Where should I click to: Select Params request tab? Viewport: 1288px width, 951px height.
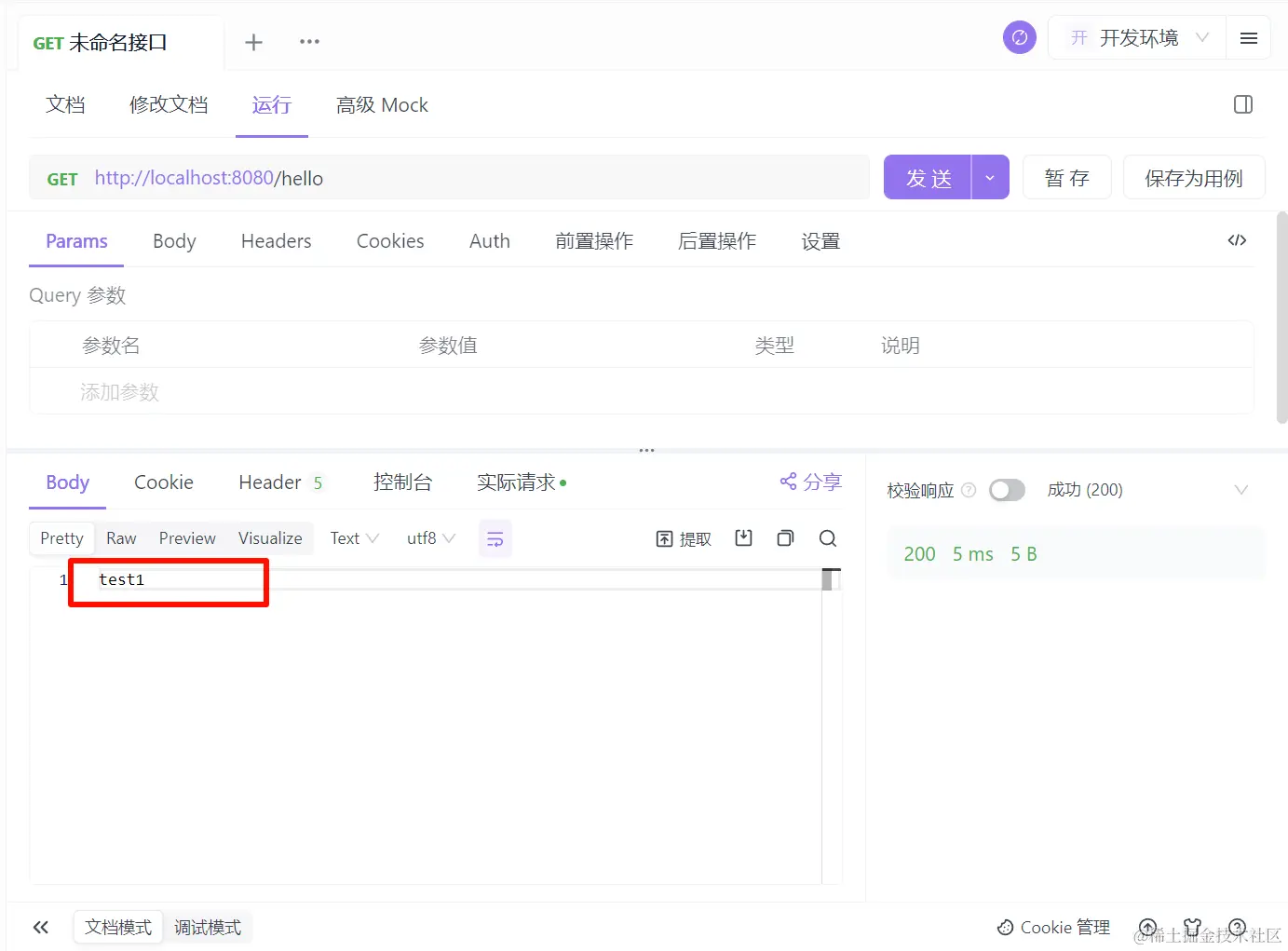[x=76, y=241]
